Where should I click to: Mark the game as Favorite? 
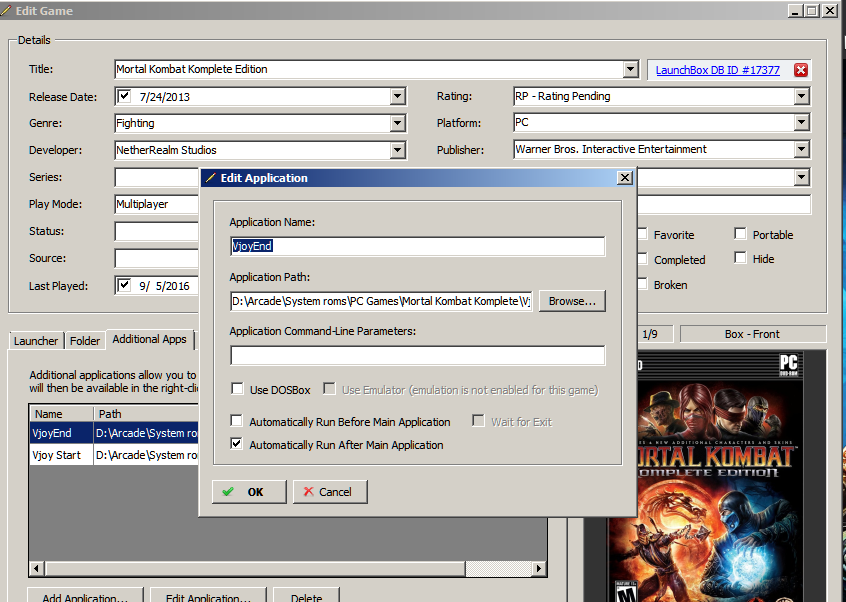pos(642,234)
